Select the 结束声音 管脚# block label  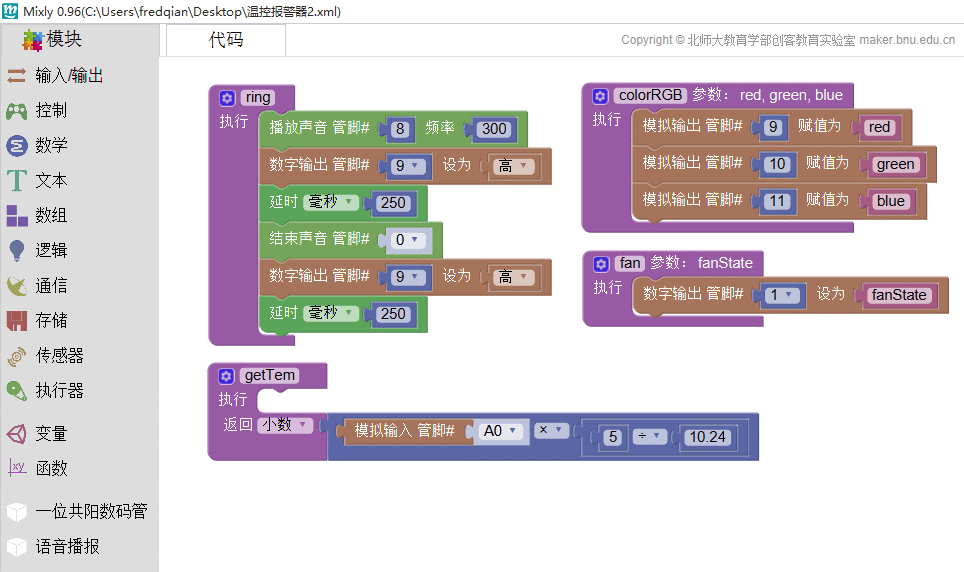pyautogui.click(x=319, y=239)
